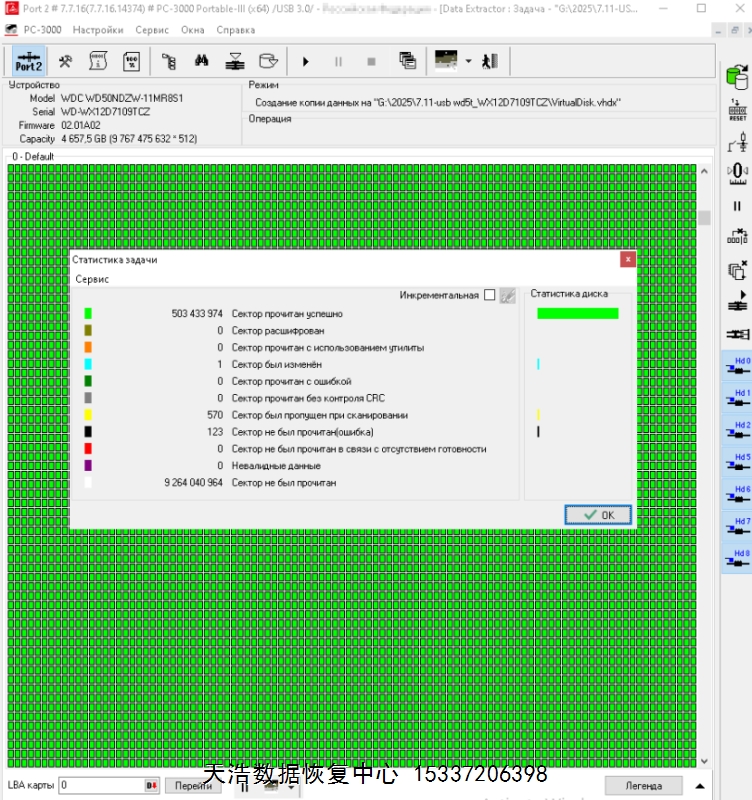
Task: Click the sector map scrollbar up arrow
Action: coord(704,171)
